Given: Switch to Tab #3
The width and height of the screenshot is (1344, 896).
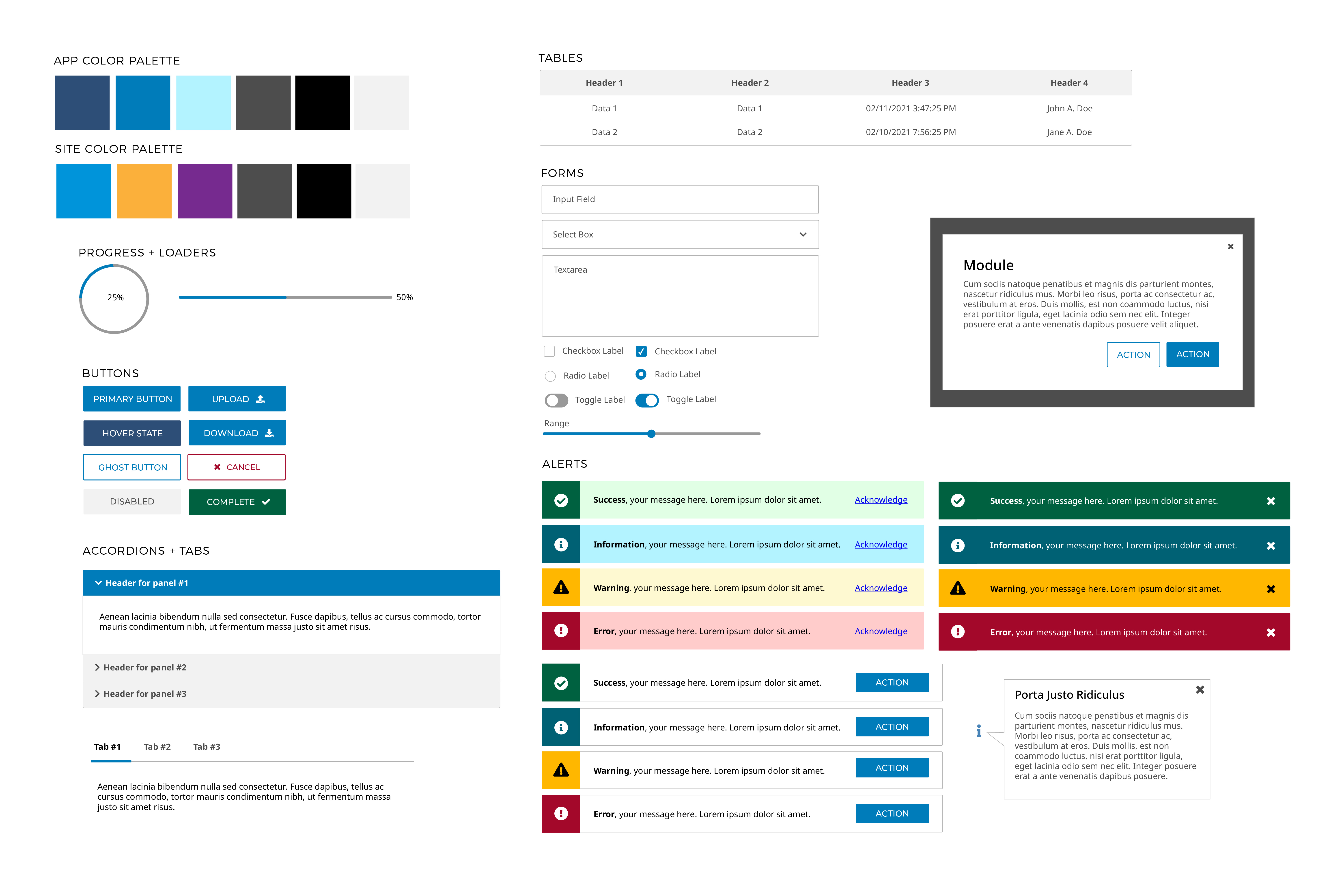Looking at the screenshot, I should (x=206, y=747).
